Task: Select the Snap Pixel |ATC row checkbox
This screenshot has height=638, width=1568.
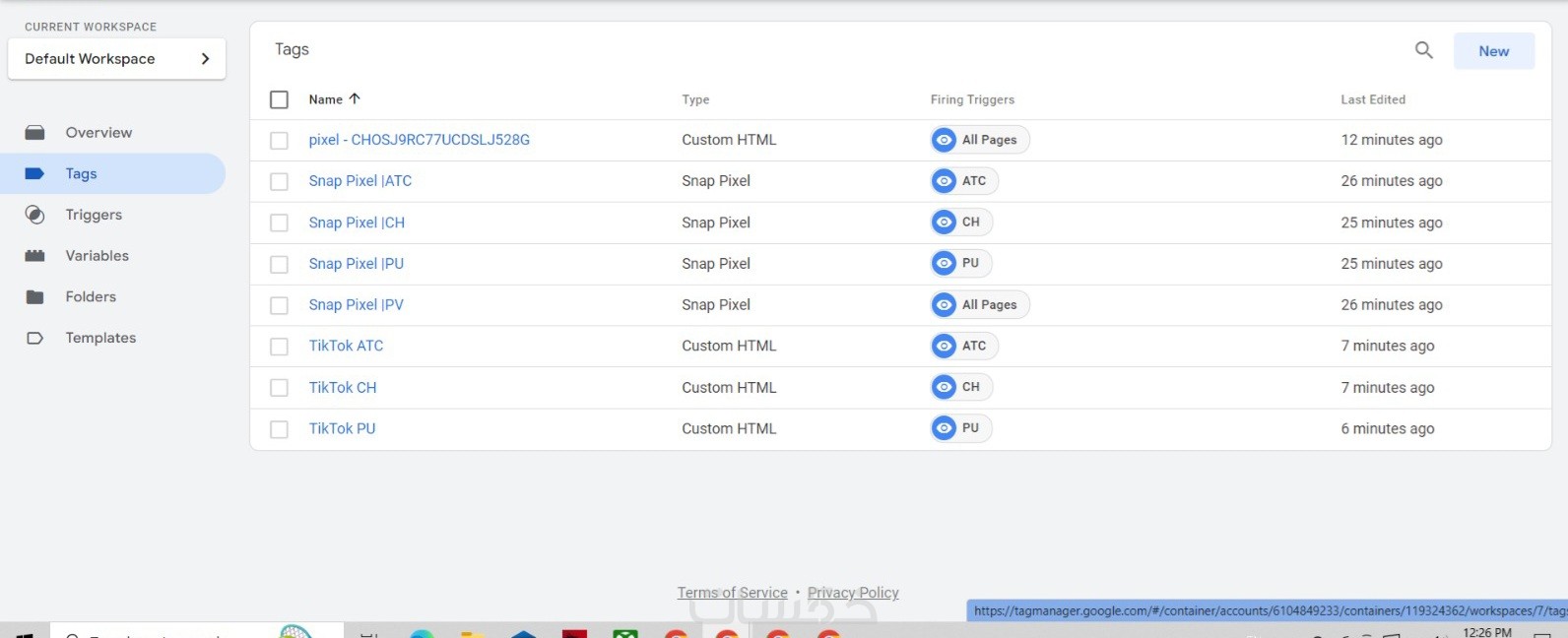Action: click(279, 182)
